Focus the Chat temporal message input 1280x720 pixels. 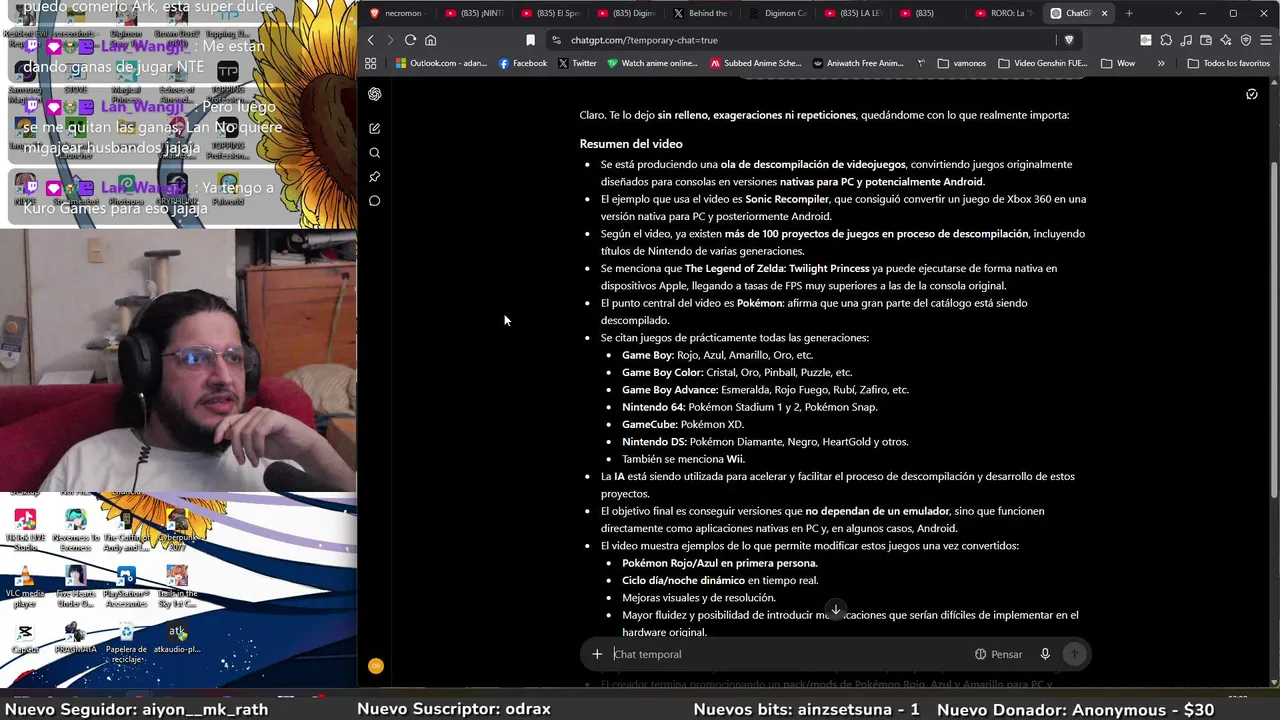coord(788,654)
